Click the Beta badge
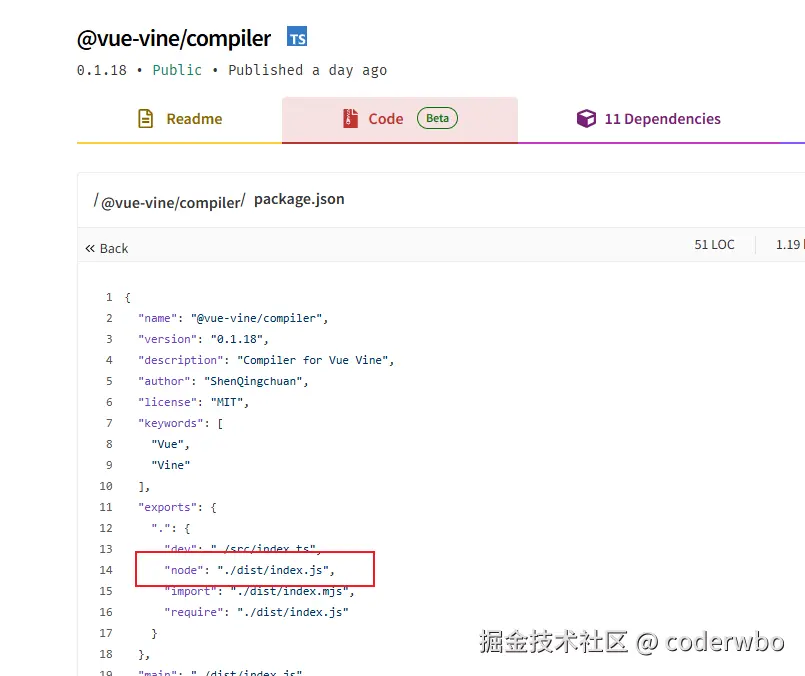This screenshot has width=805, height=676. point(437,118)
